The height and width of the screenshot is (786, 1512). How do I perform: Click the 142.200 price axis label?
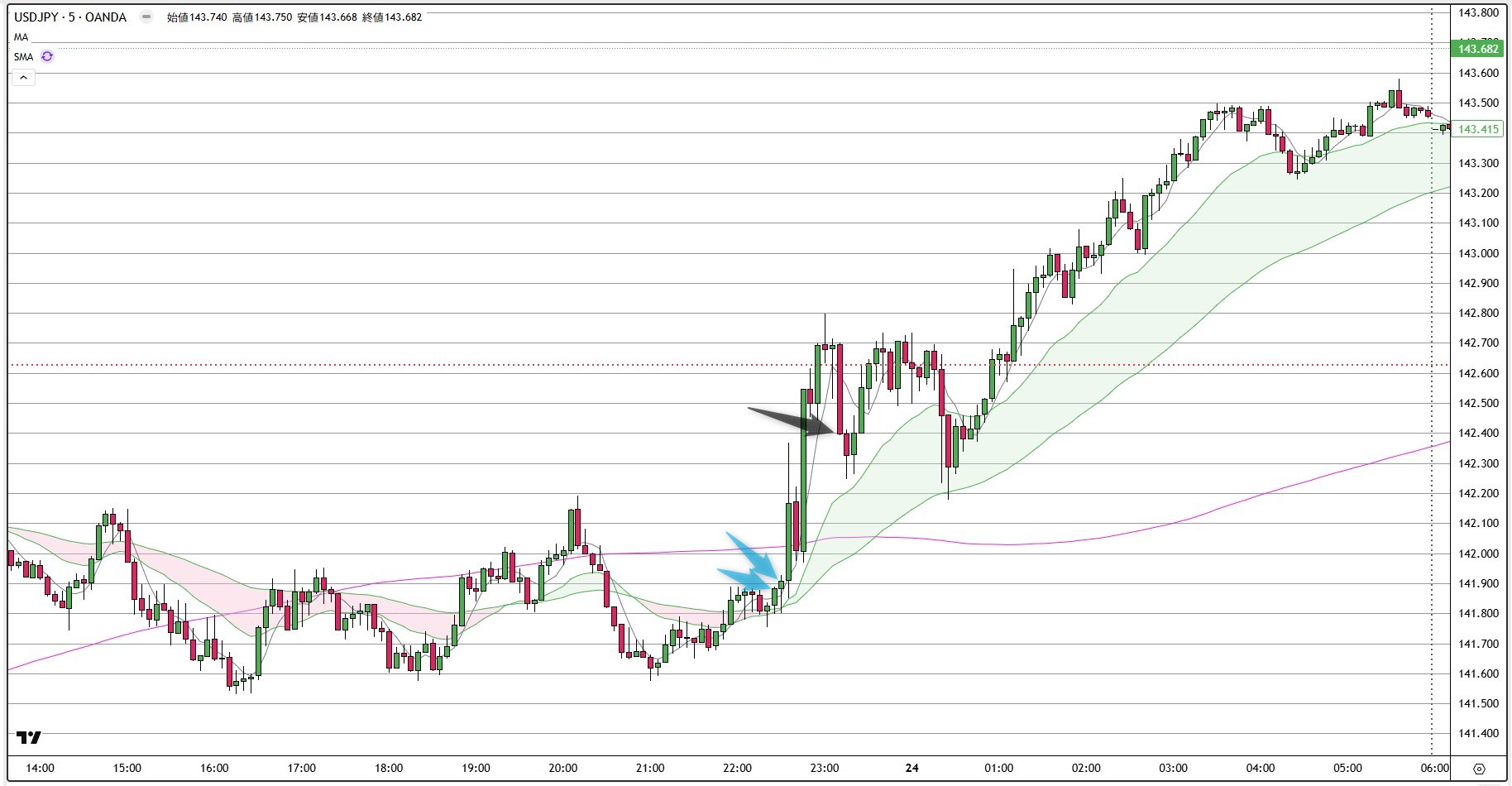pyautogui.click(x=1478, y=493)
